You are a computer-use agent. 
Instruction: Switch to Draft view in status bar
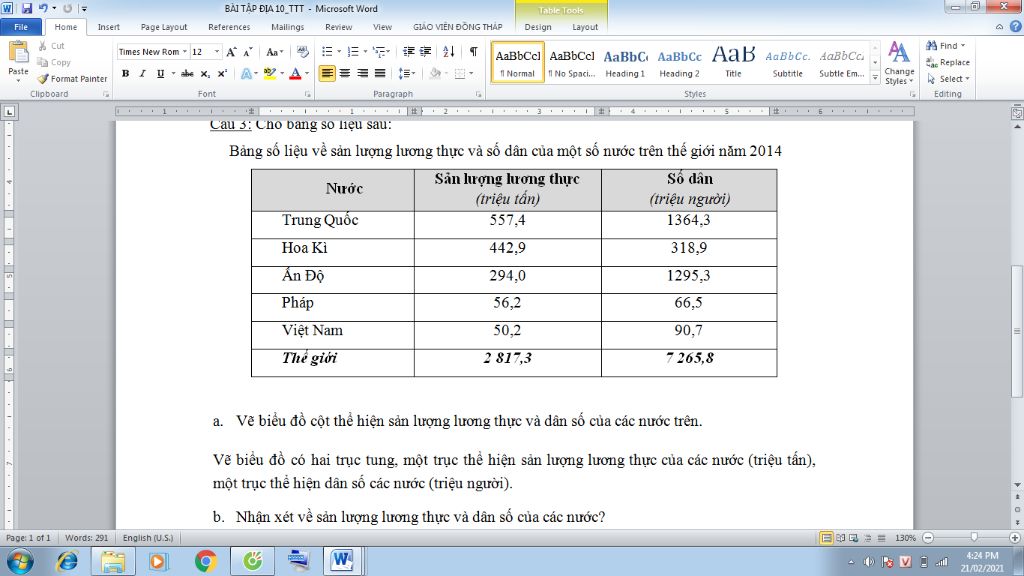click(x=882, y=538)
